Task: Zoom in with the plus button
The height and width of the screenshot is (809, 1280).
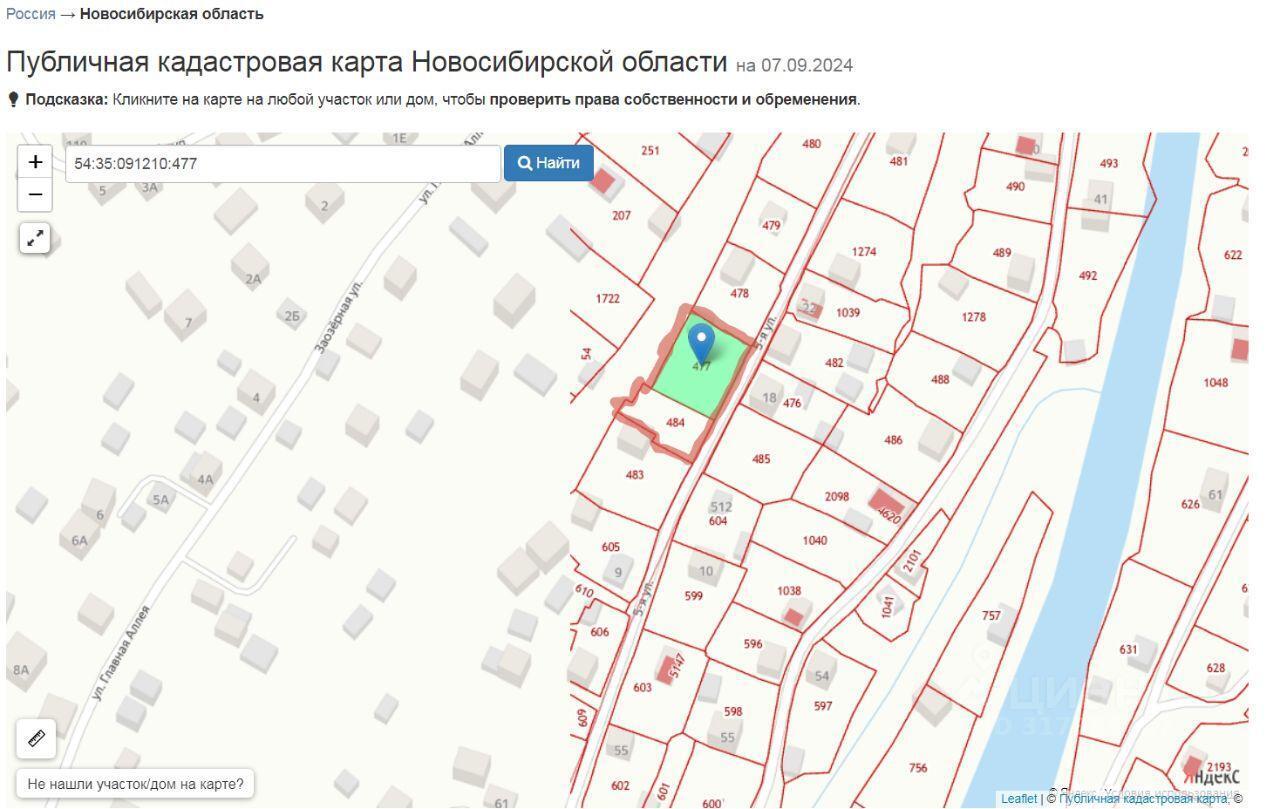Action: click(35, 162)
